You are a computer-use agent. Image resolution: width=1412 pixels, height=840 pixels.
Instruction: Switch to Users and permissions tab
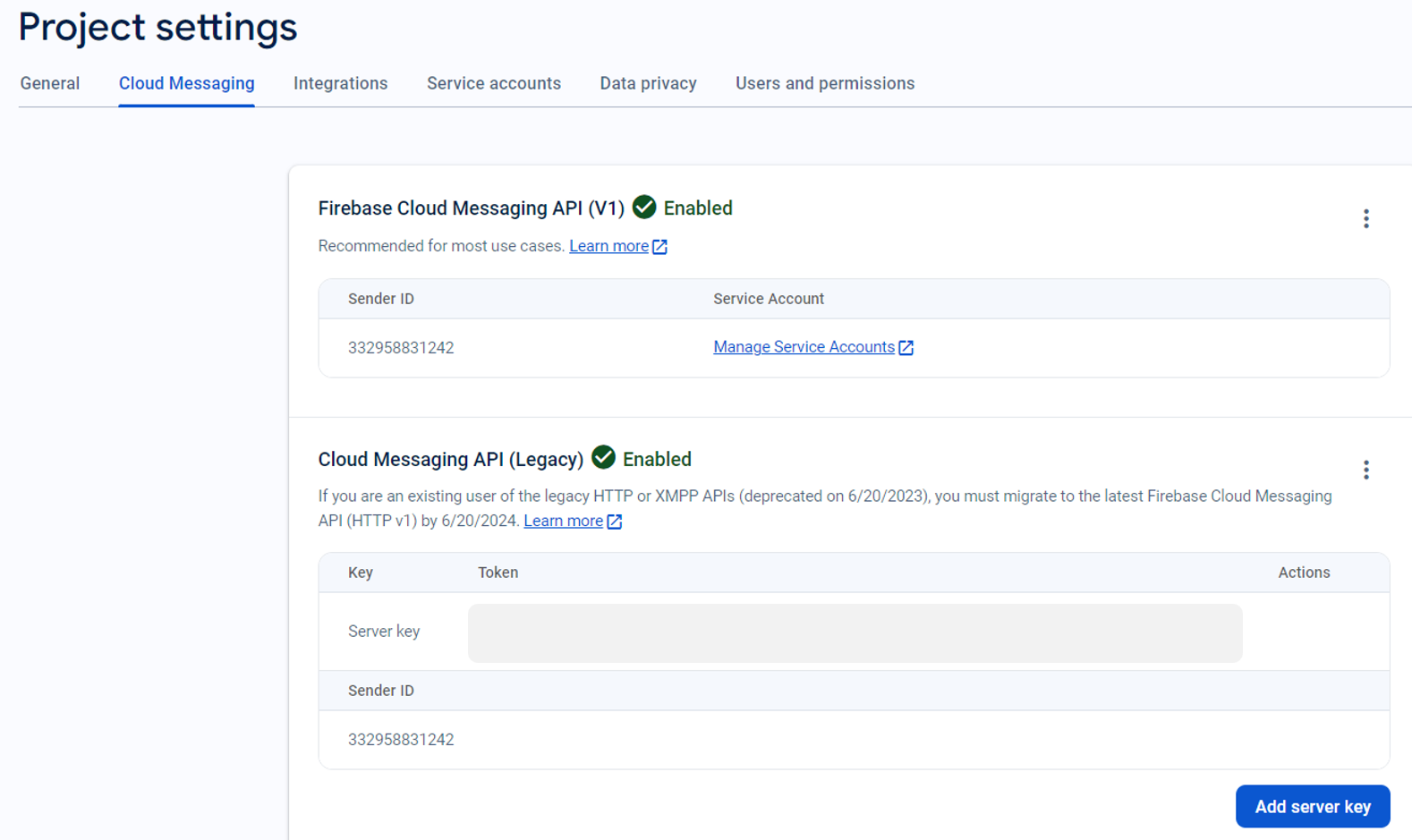(x=824, y=83)
